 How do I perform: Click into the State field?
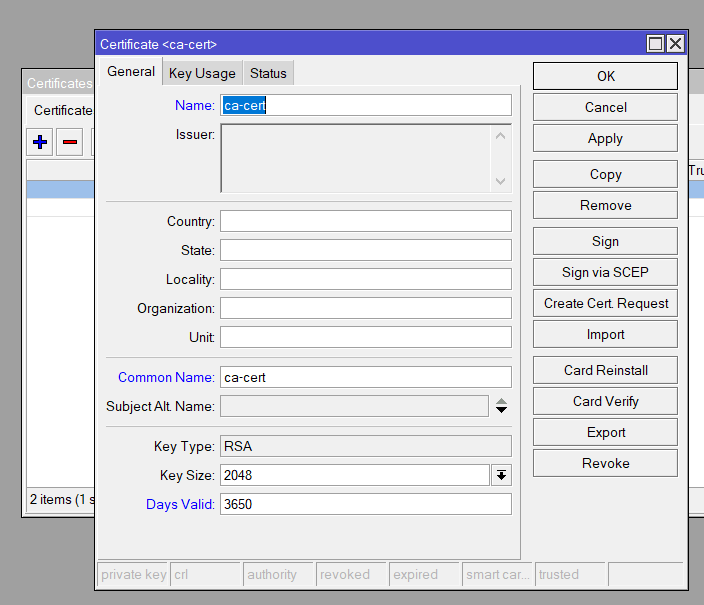click(x=365, y=250)
